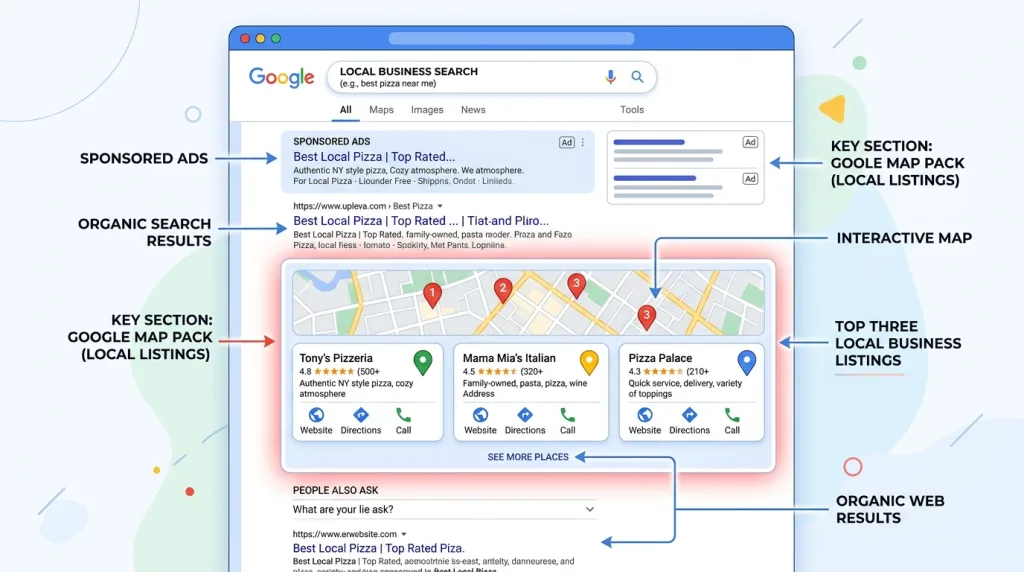The height and width of the screenshot is (572, 1024).
Task: Click the Pizza Palace listing title
Action: point(660,358)
